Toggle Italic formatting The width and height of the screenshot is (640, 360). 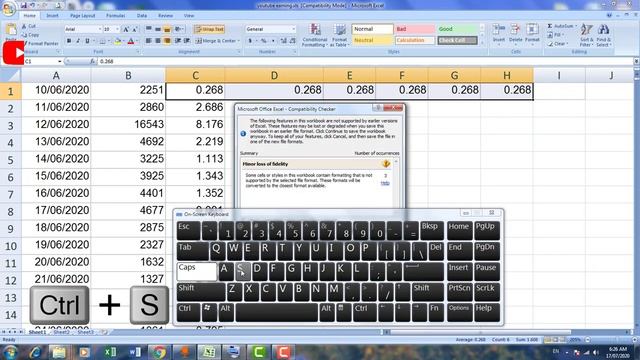[x=78, y=41]
